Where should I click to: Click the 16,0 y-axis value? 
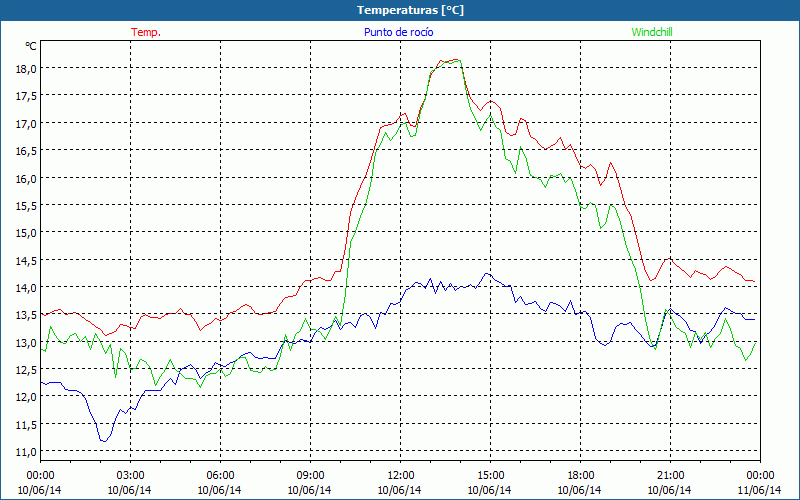point(26,179)
